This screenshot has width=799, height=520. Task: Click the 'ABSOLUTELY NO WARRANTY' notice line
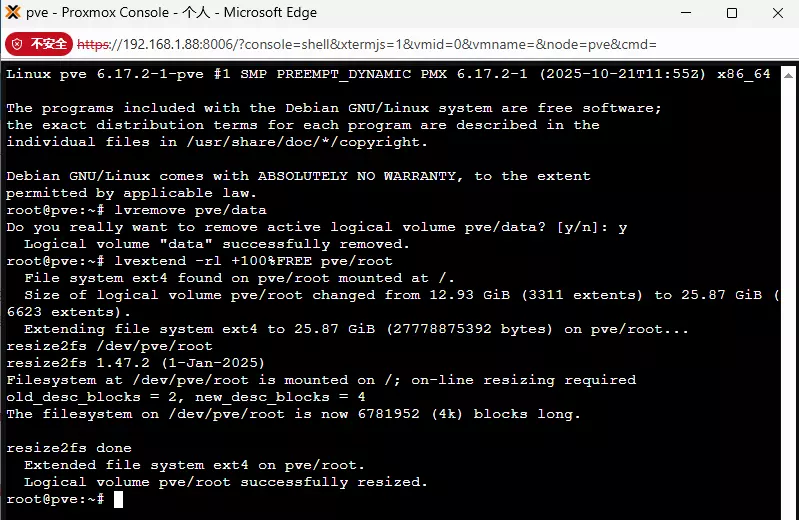298,176
